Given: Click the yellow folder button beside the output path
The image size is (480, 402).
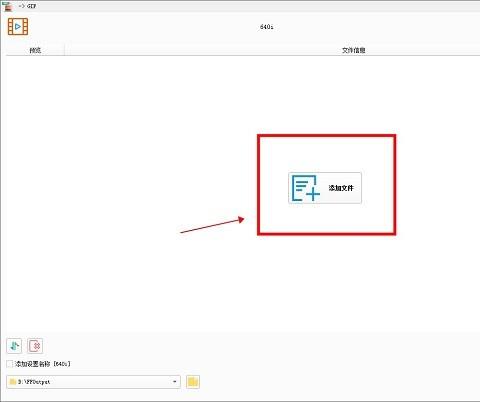Looking at the screenshot, I should point(193,382).
